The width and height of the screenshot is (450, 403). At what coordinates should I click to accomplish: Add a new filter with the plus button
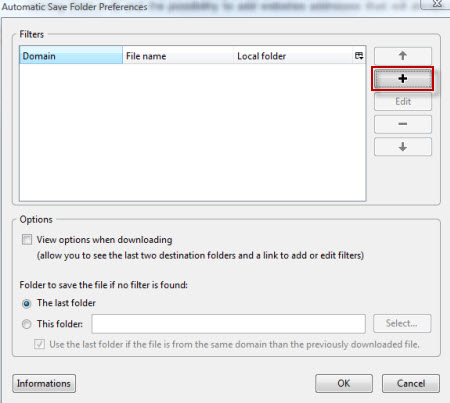click(403, 79)
